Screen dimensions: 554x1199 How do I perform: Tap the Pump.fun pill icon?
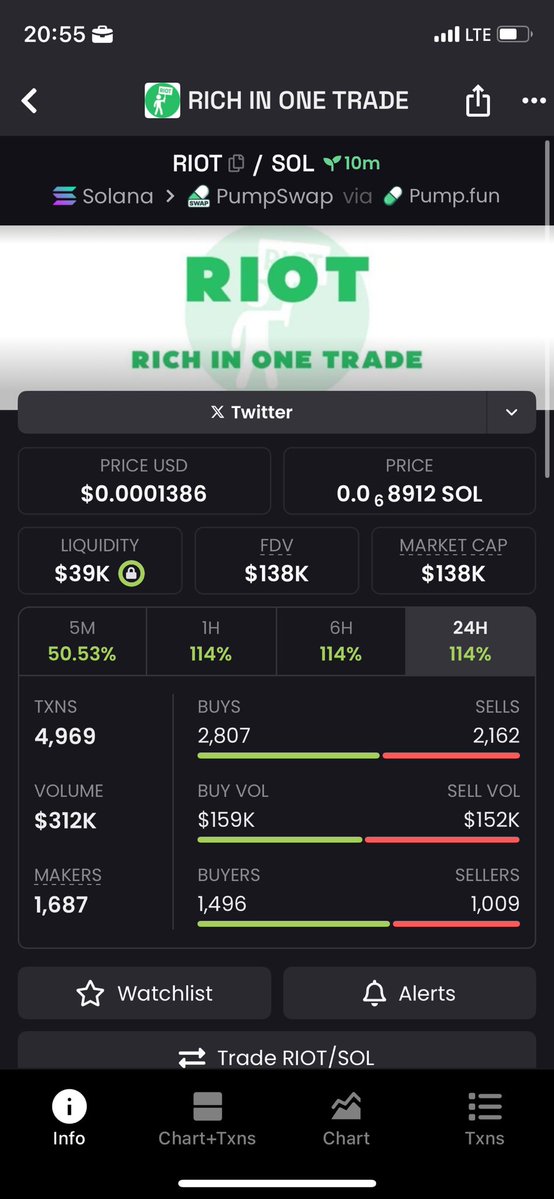coord(393,197)
